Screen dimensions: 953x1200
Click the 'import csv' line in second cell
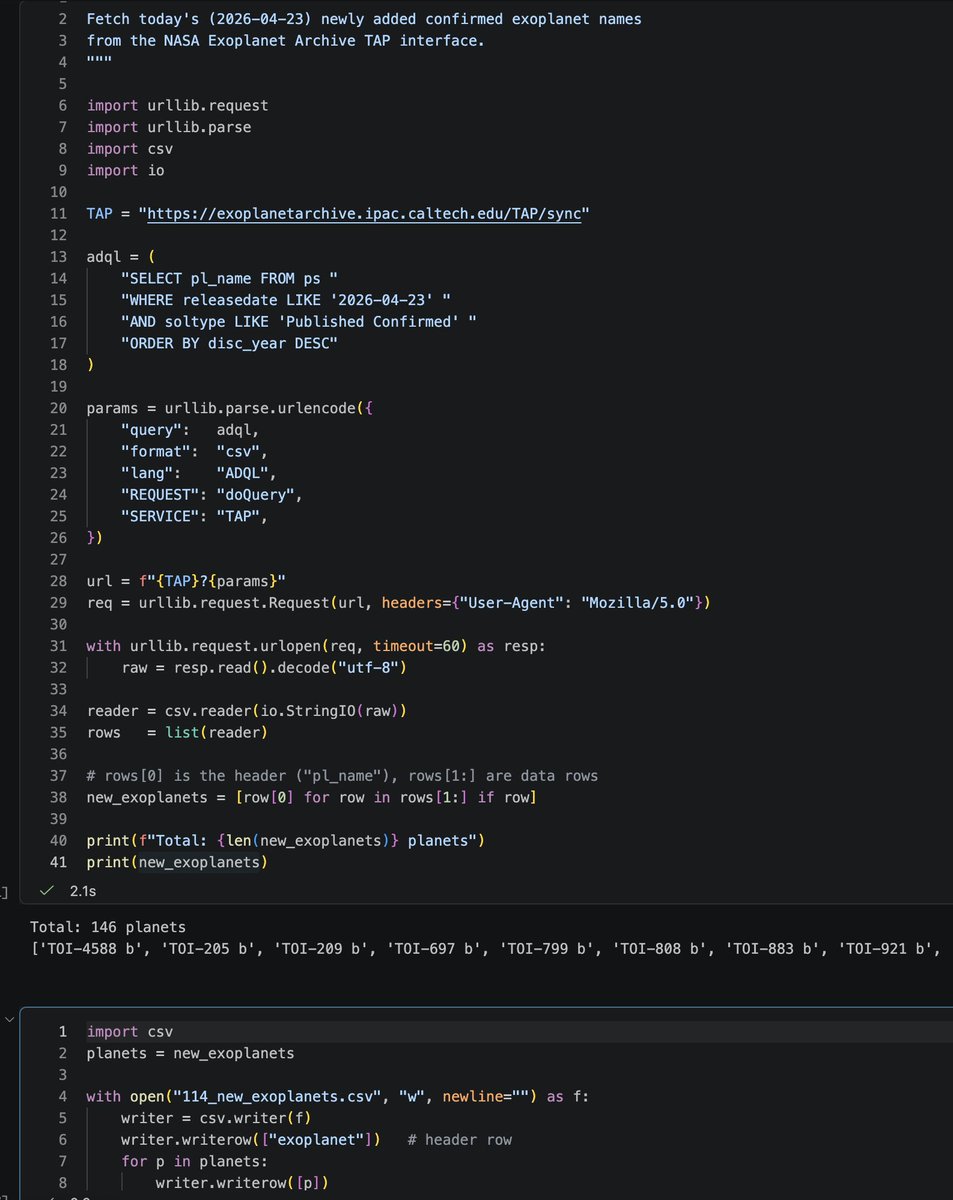pyautogui.click(x=129, y=1031)
